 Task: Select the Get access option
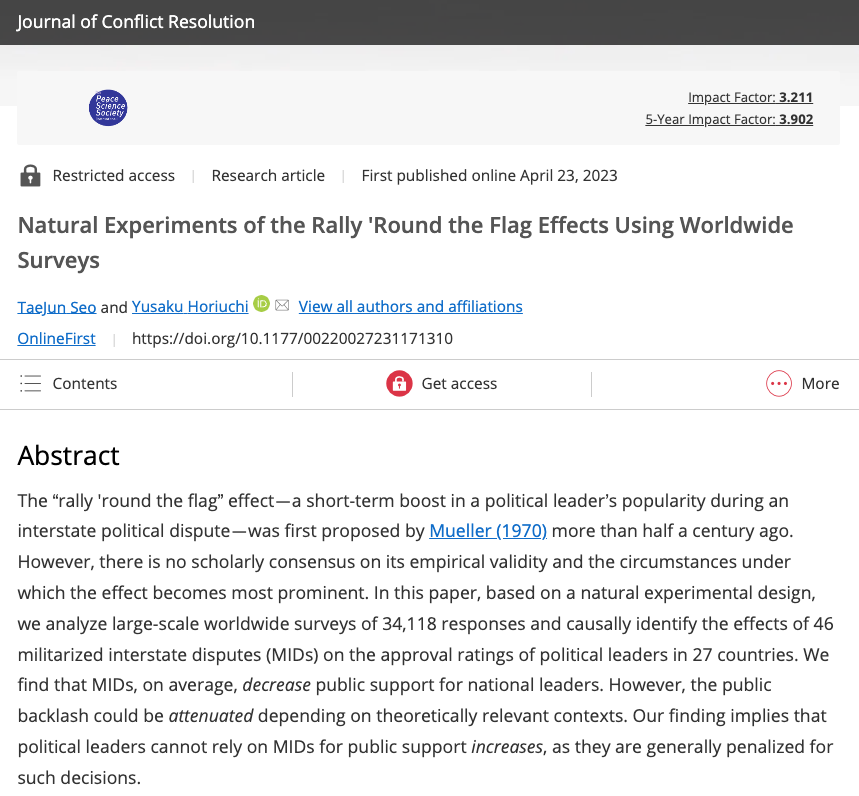(x=442, y=383)
